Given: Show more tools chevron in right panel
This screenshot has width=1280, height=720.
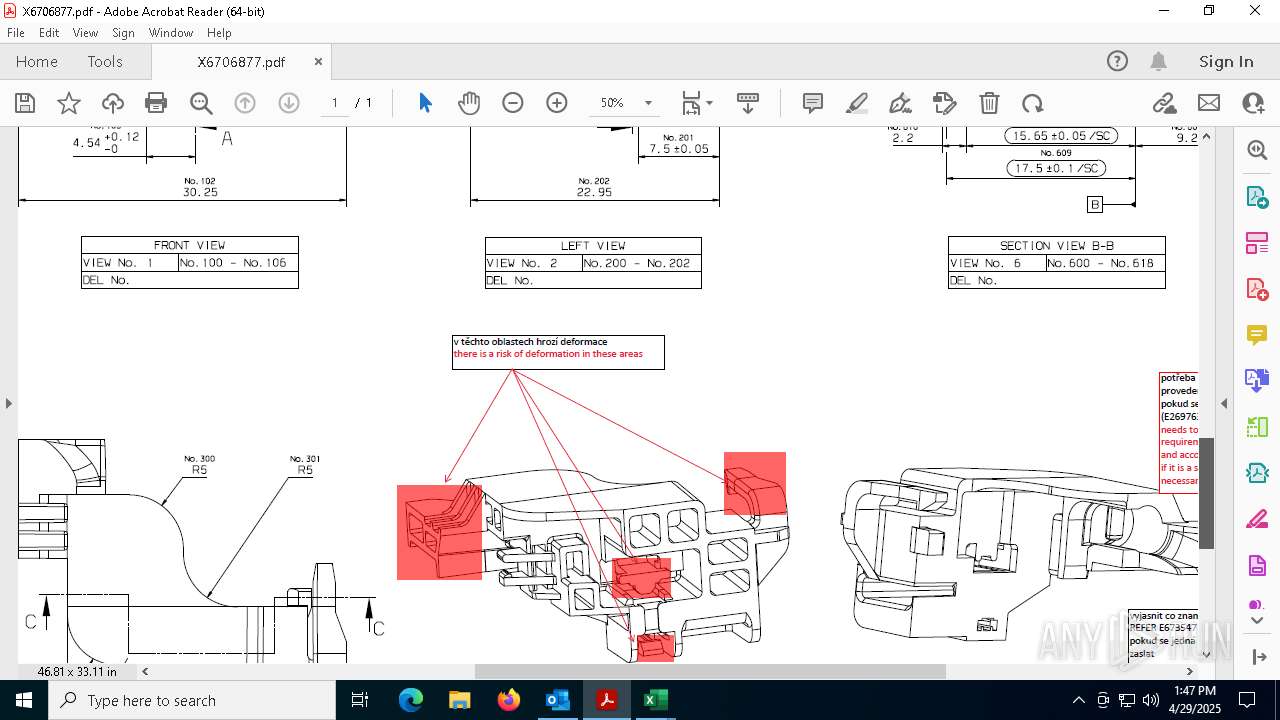Looking at the screenshot, I should click(1257, 621).
